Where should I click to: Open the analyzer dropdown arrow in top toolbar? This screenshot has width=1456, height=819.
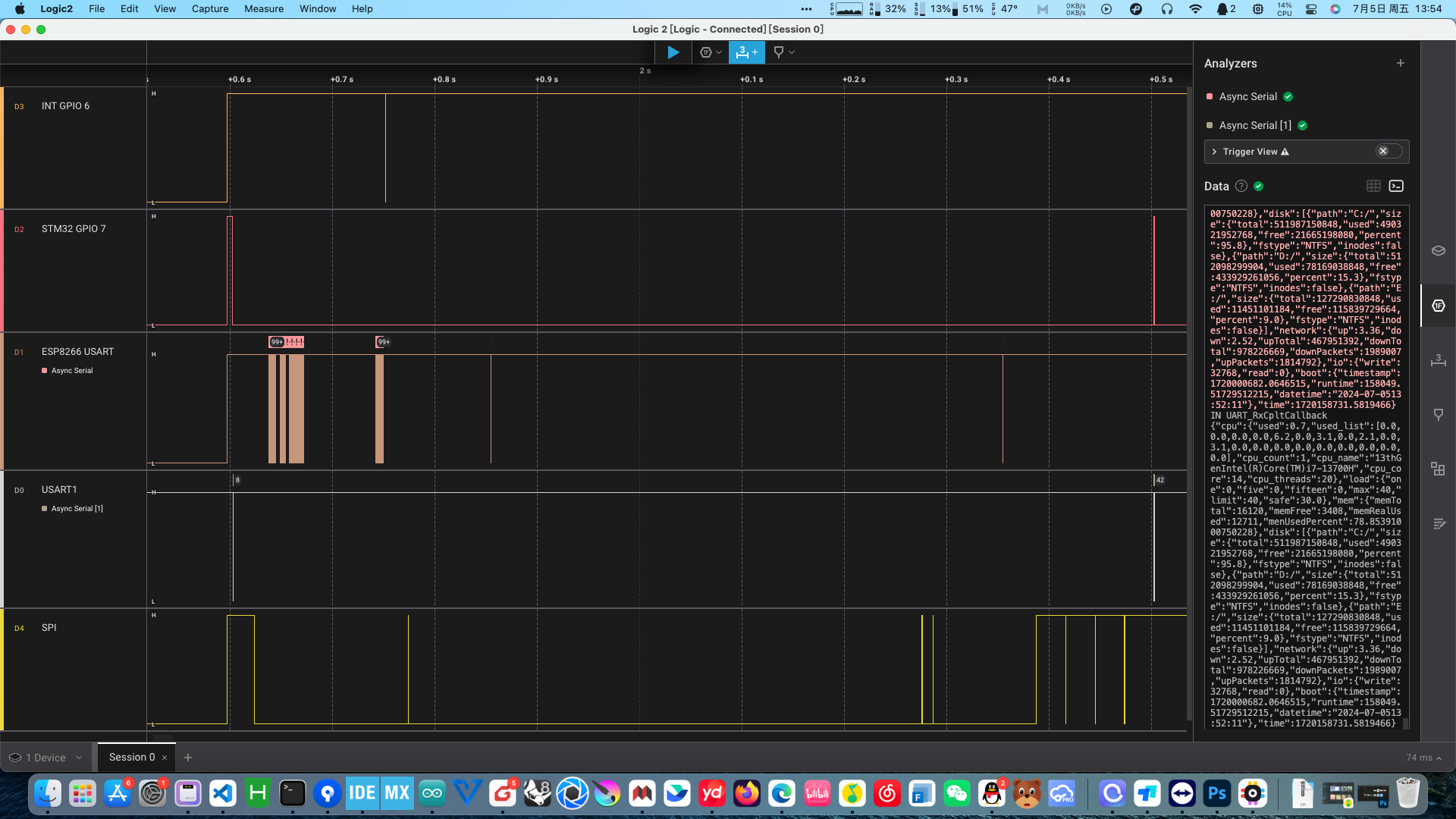(x=719, y=52)
